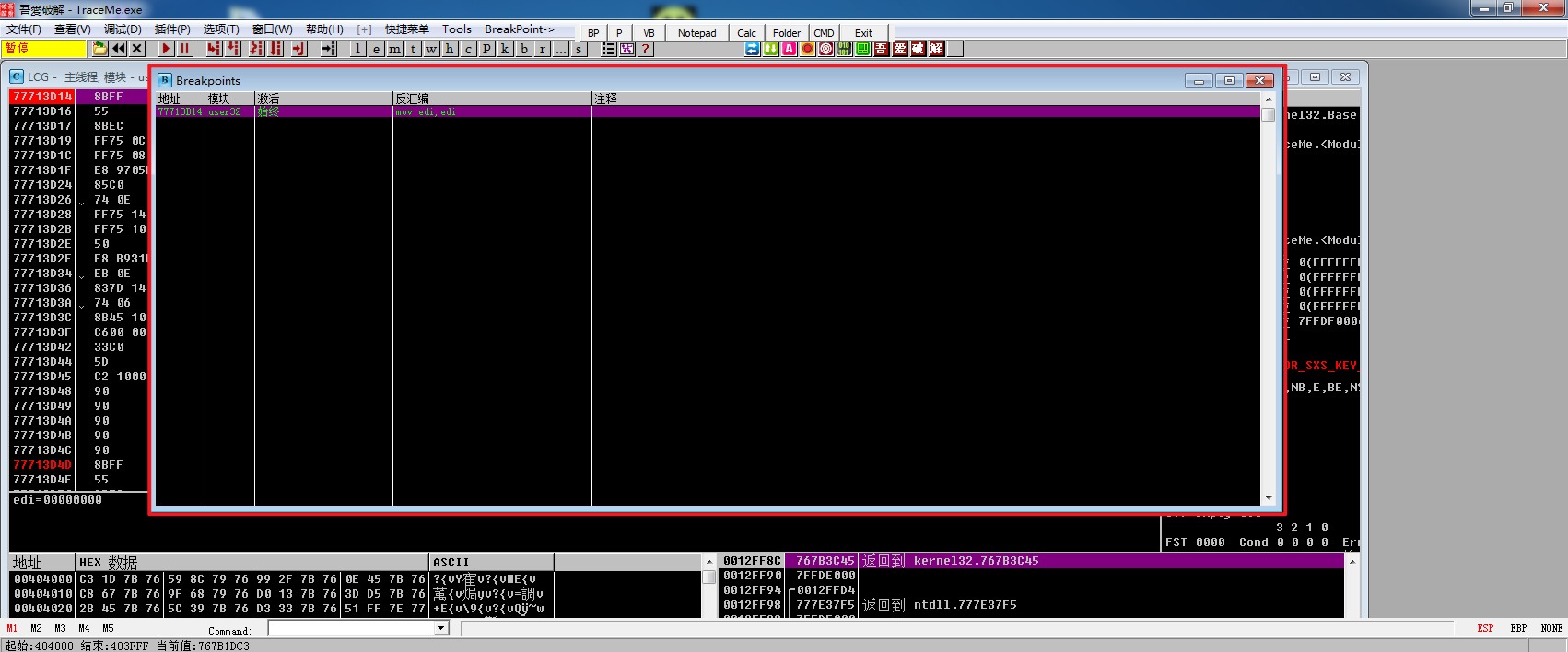This screenshot has height=652, width=1568.
Task: Switch to memory dump M3
Action: (x=60, y=628)
